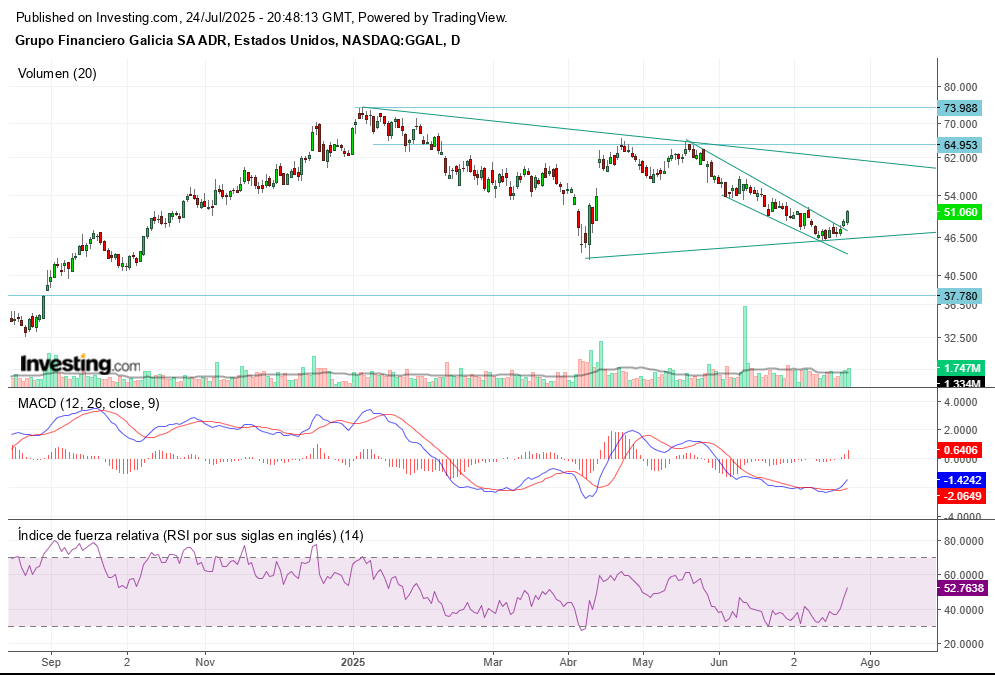
Task: Select the 73.988 price level tag
Action: click(962, 108)
